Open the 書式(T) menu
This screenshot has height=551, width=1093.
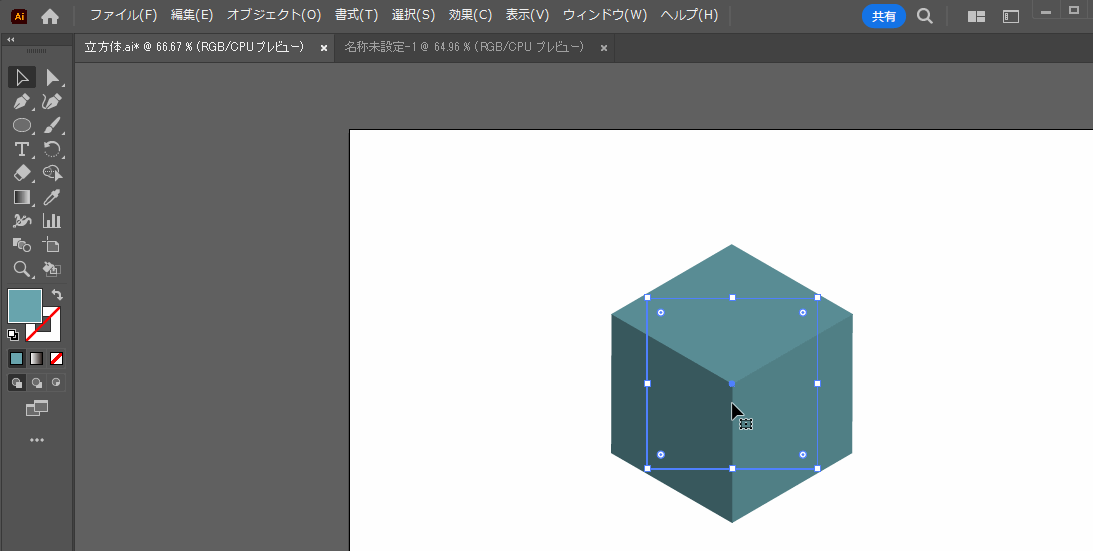(356, 15)
